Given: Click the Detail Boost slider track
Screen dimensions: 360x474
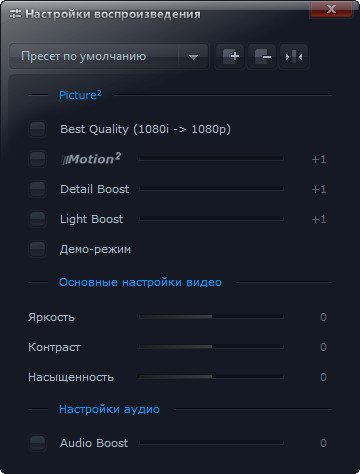Looking at the screenshot, I should pyautogui.click(x=211, y=188).
